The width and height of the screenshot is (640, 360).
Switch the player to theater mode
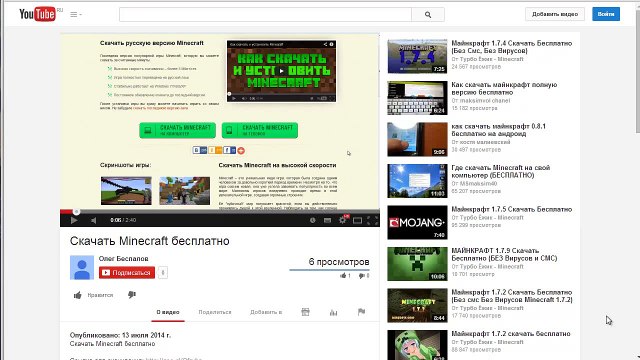357,220
